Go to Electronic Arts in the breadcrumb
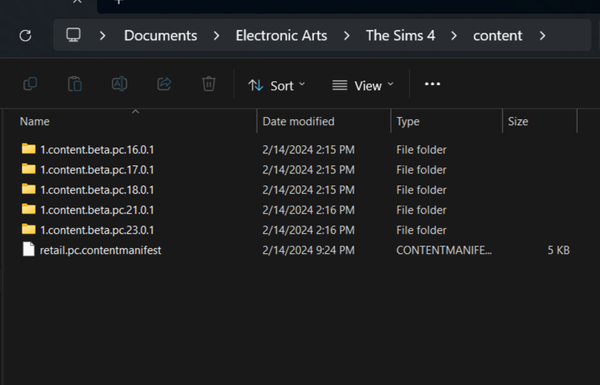Screen dimensions: 600x385 click(x=281, y=36)
